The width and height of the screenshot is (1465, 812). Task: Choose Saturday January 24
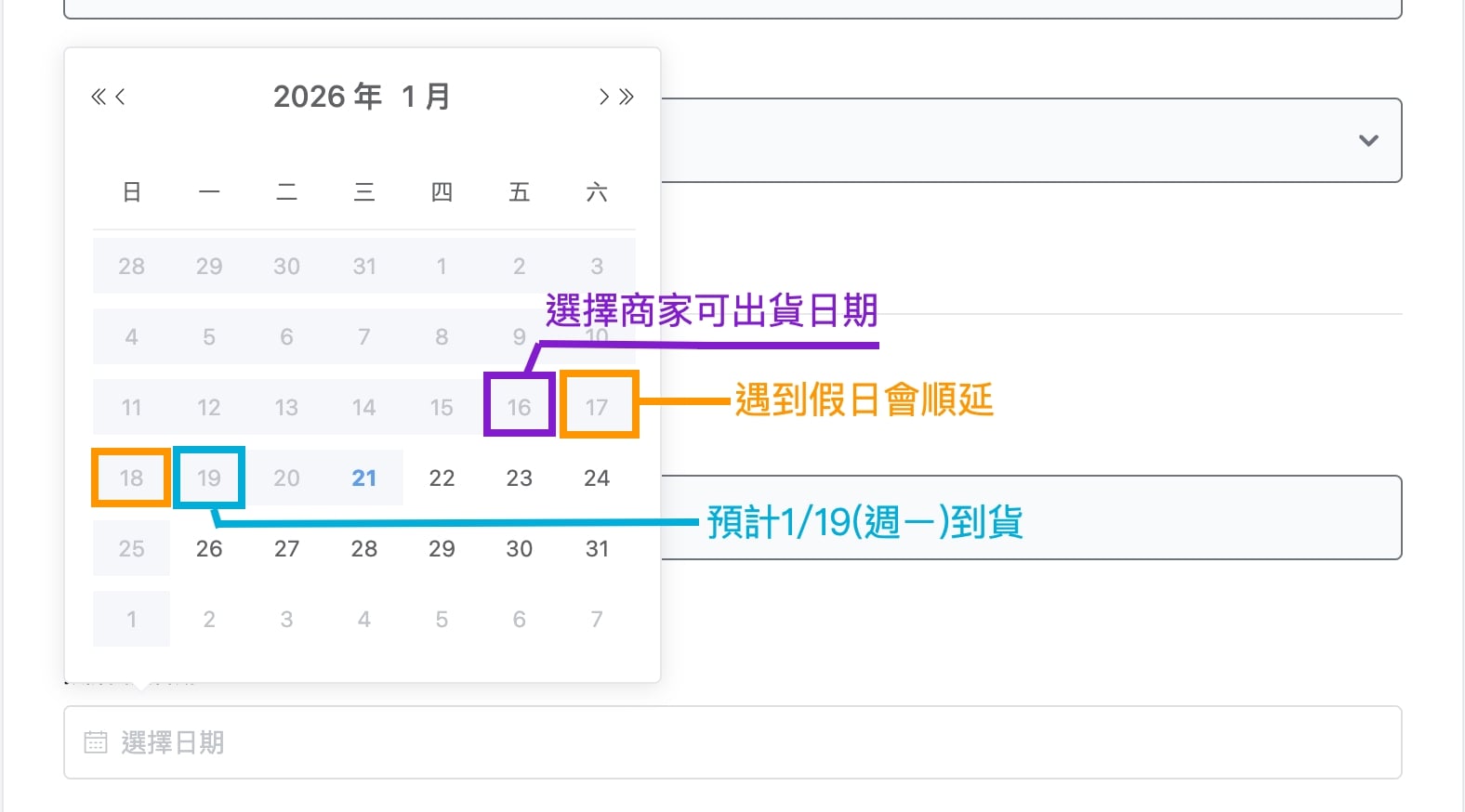tap(597, 478)
